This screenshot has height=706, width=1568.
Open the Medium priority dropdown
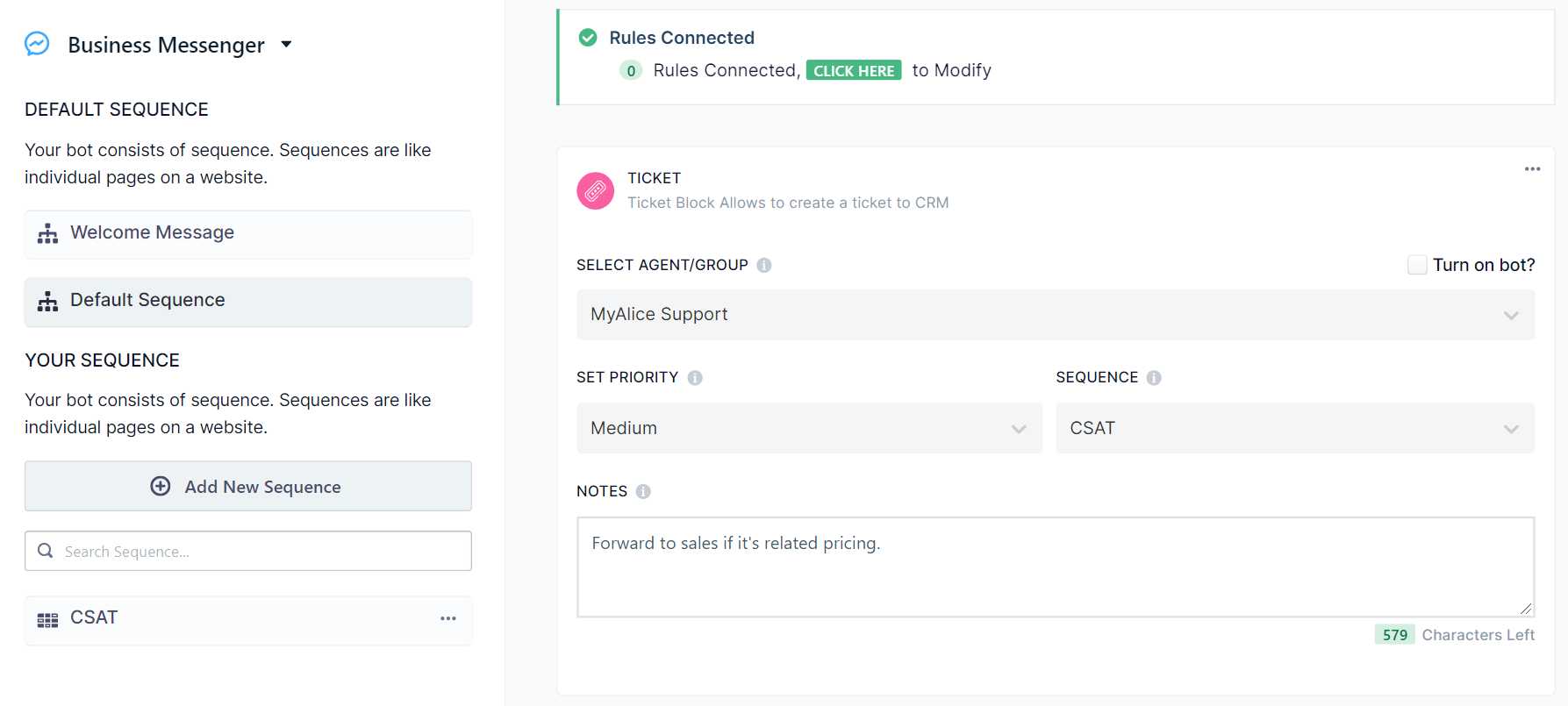pyautogui.click(x=808, y=428)
